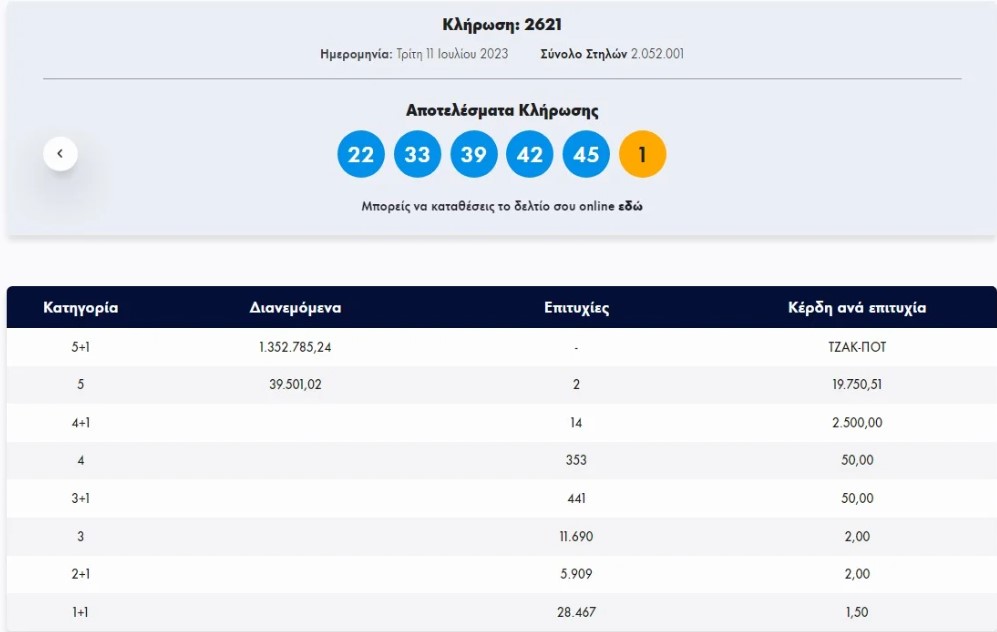This screenshot has height=632, width=997.
Task: Go to previous draw with left chevron
Action: [60, 154]
